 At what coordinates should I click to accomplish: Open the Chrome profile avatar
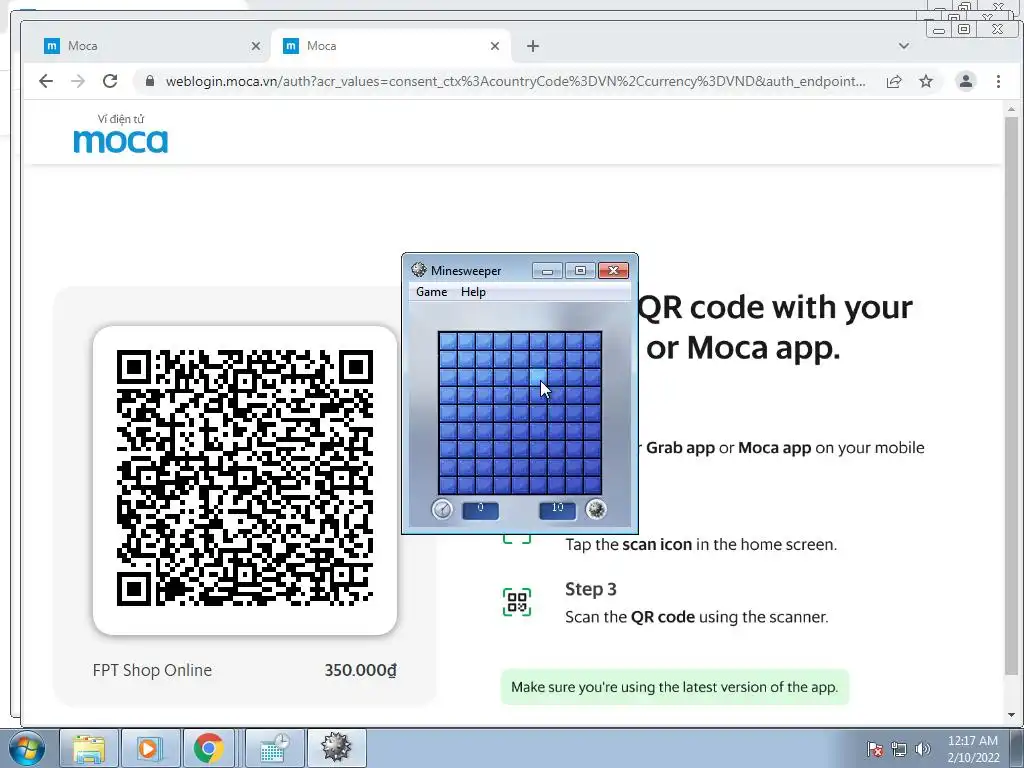click(x=966, y=81)
